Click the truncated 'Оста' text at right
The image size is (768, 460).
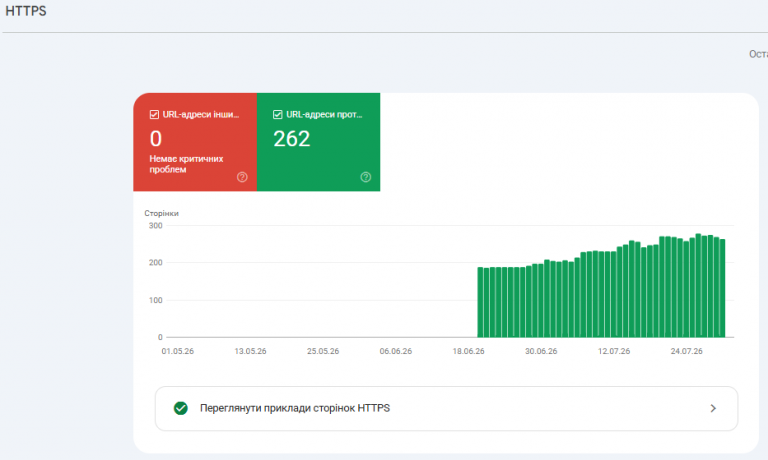pyautogui.click(x=758, y=54)
